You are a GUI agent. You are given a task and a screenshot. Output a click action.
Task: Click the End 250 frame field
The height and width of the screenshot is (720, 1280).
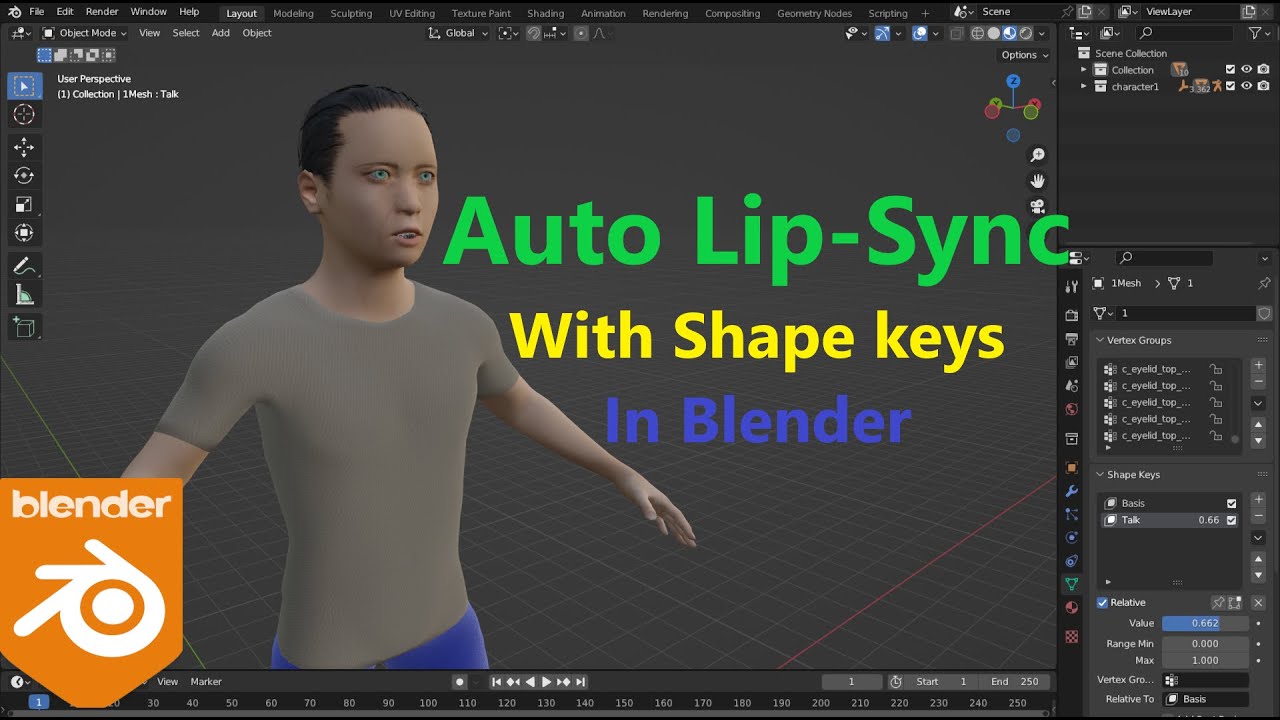tap(1015, 682)
